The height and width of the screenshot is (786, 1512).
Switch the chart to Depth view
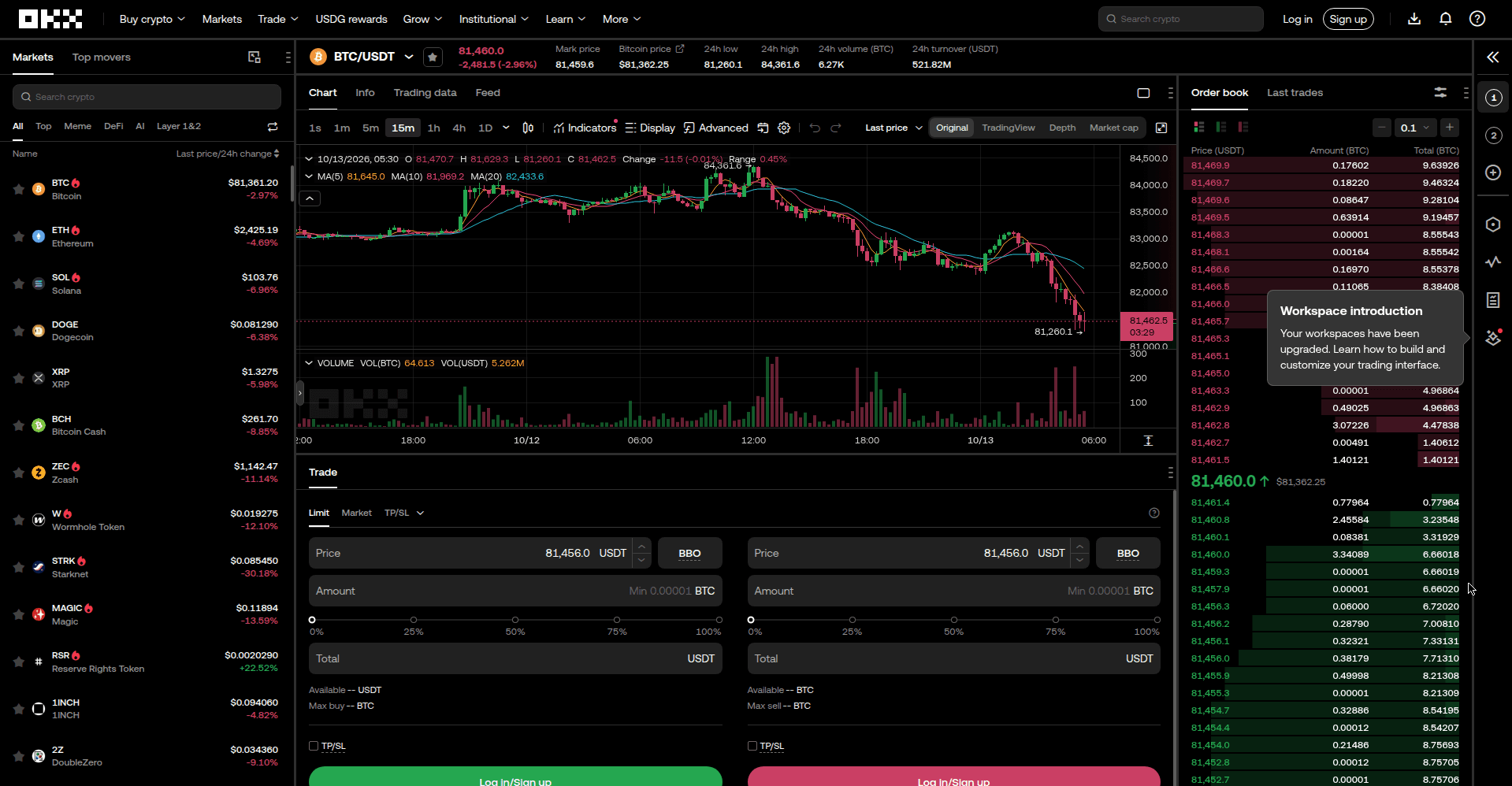(1062, 128)
